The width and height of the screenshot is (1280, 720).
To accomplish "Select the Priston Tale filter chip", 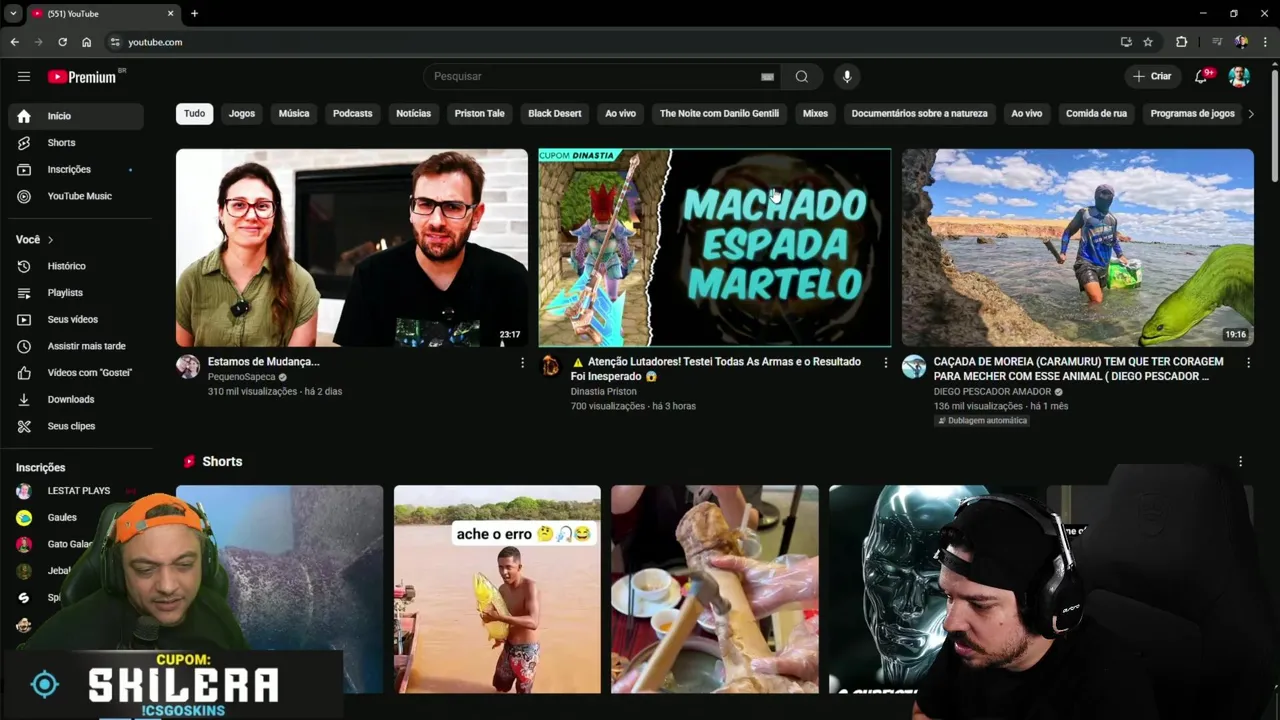I will coord(480,114).
